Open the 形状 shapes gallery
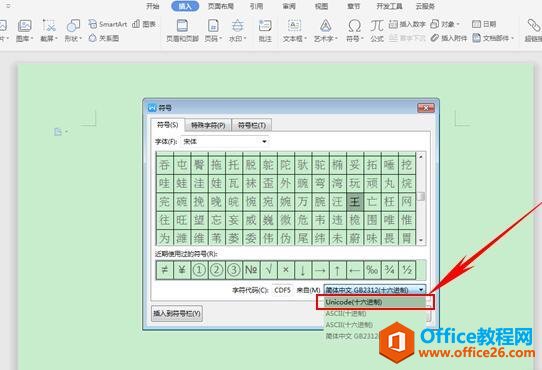 coord(73,30)
